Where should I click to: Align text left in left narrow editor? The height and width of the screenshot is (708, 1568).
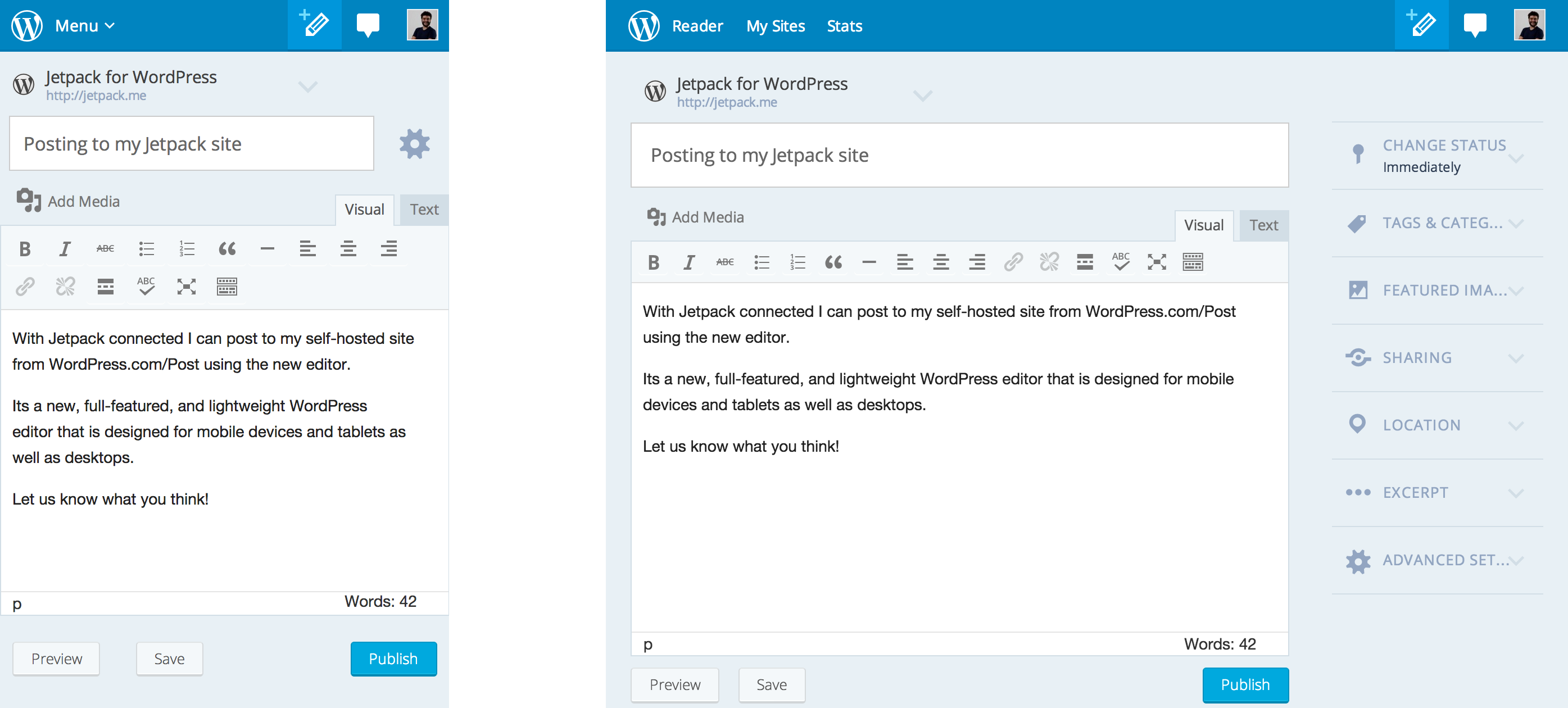(308, 248)
